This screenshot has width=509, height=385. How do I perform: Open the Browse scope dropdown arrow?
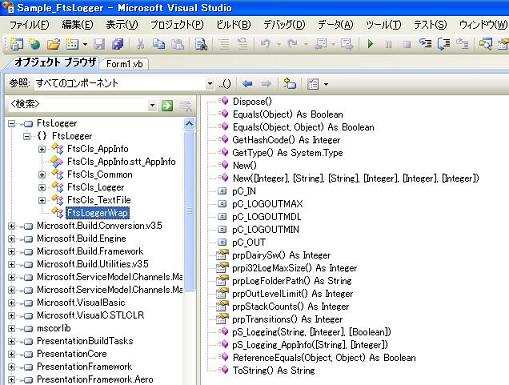210,83
